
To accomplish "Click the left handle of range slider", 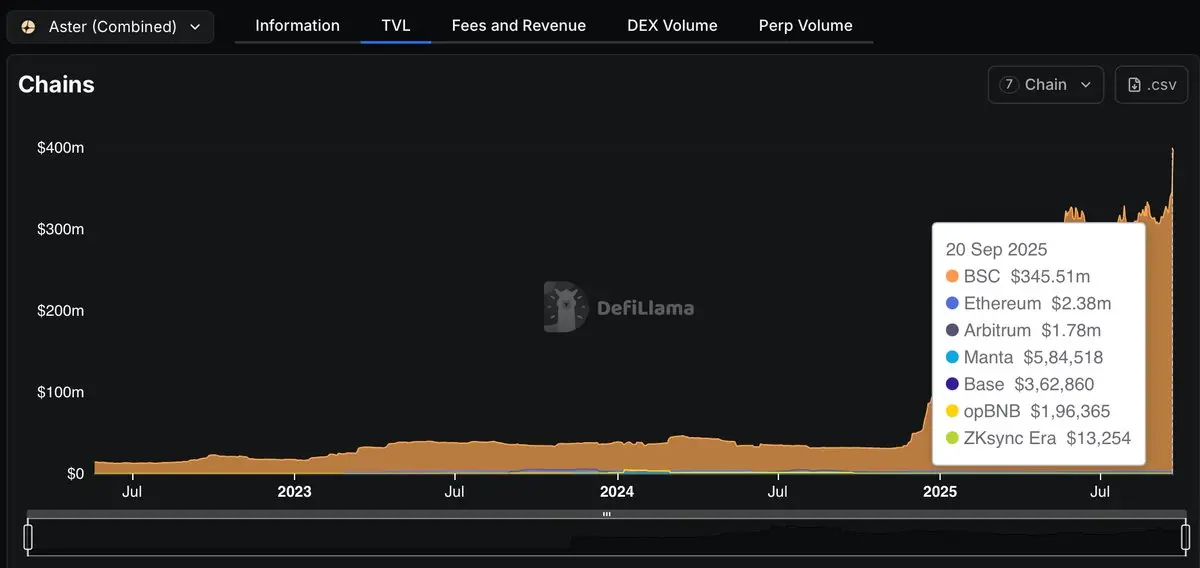I will [28, 538].
